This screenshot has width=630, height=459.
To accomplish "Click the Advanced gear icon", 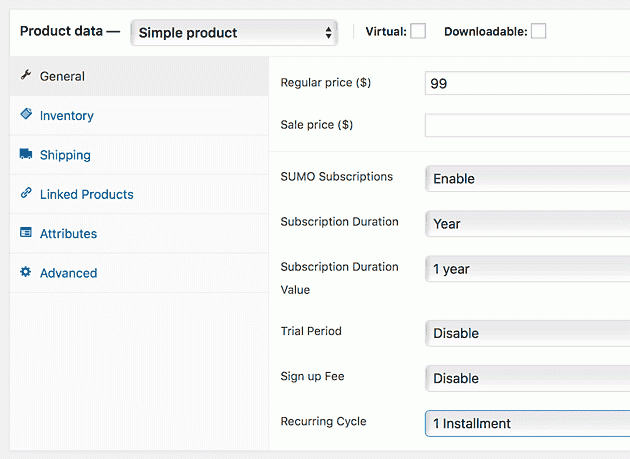I will click(x=26, y=272).
